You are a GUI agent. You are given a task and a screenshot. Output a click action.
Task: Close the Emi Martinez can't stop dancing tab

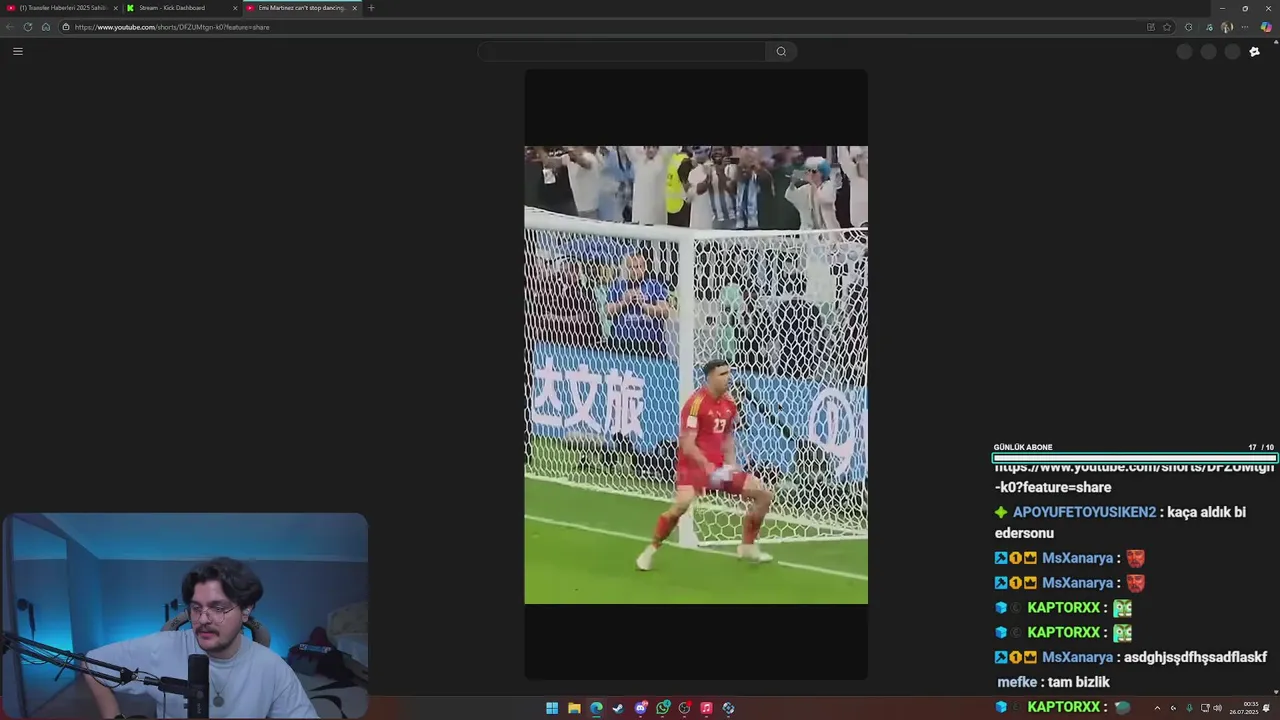tap(354, 8)
